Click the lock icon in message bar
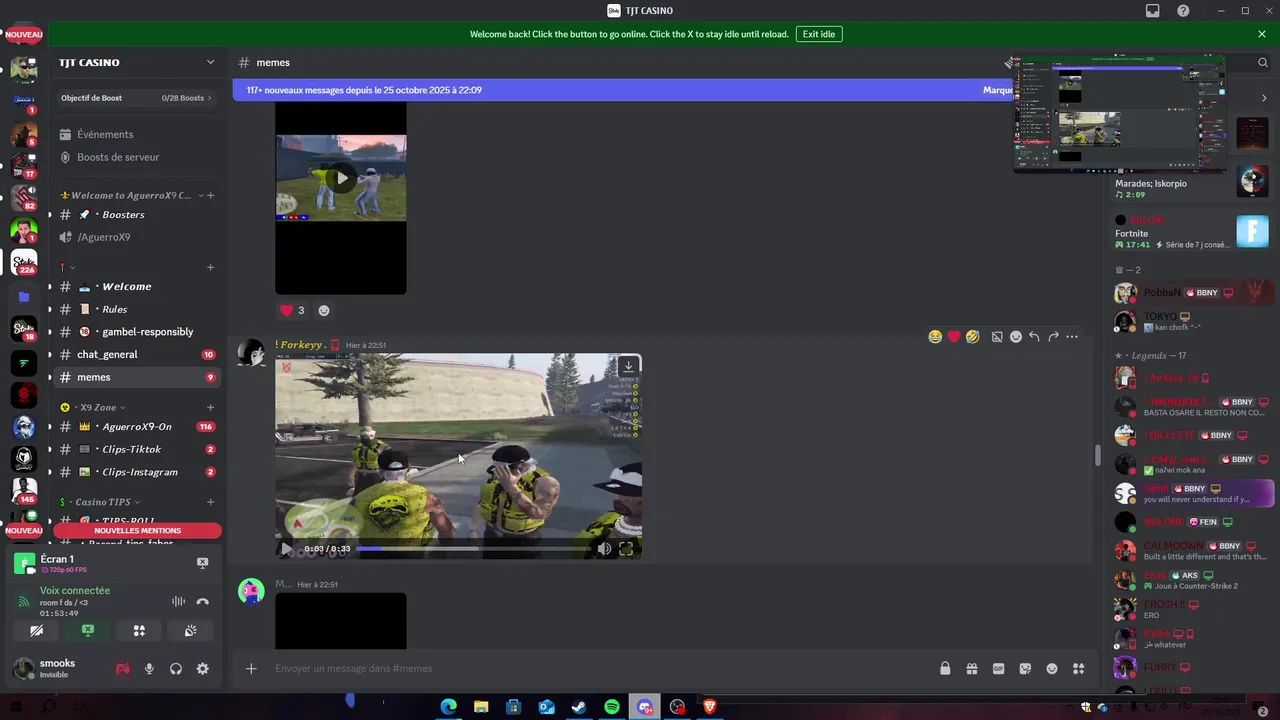 (945, 669)
